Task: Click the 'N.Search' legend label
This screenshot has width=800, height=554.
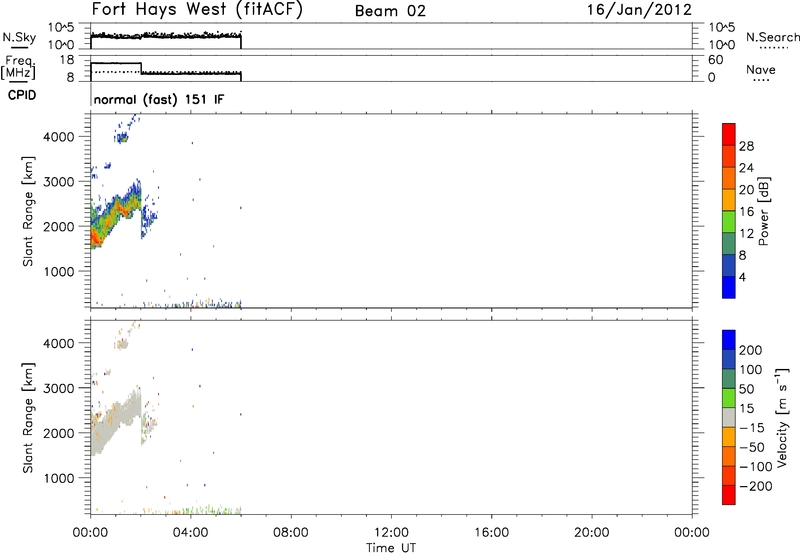Action: click(772, 37)
